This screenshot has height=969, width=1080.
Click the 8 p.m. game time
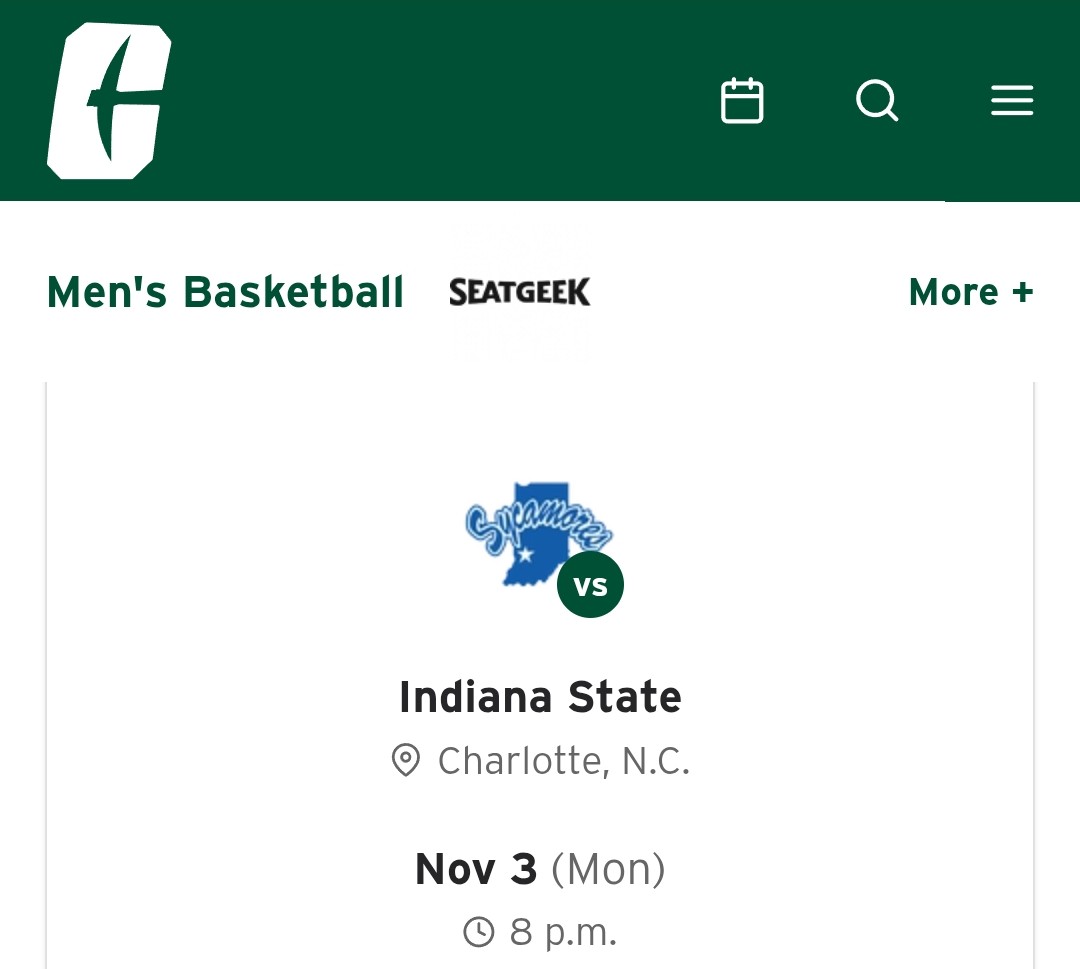(x=563, y=932)
